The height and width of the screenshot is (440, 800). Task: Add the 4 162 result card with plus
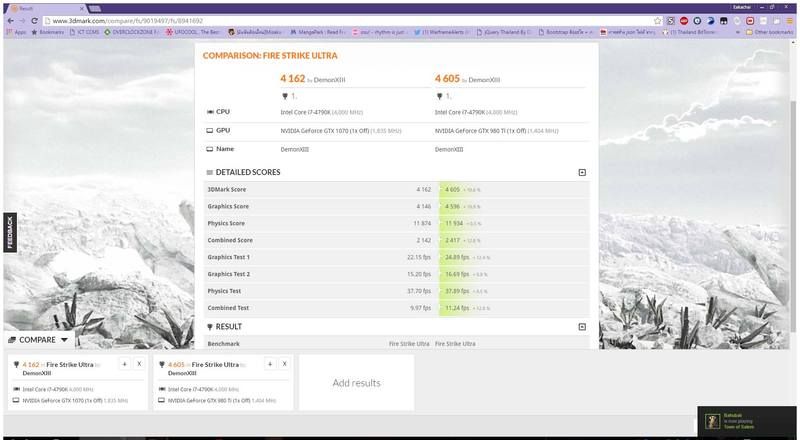(124, 364)
